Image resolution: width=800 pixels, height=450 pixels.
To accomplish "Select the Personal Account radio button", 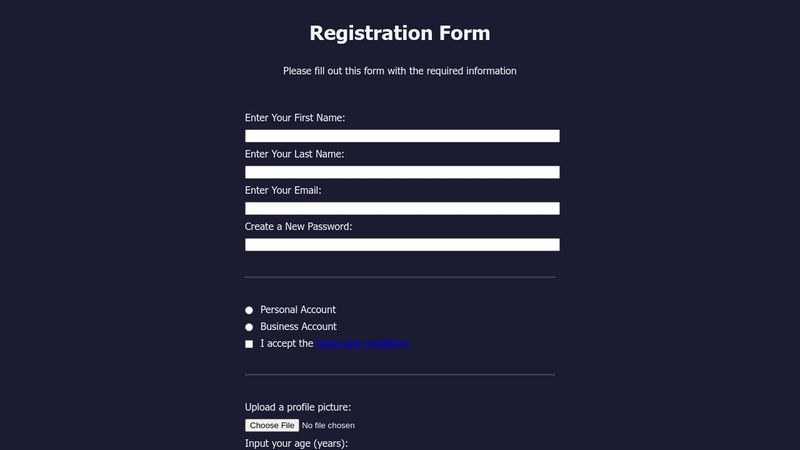I will [249, 310].
